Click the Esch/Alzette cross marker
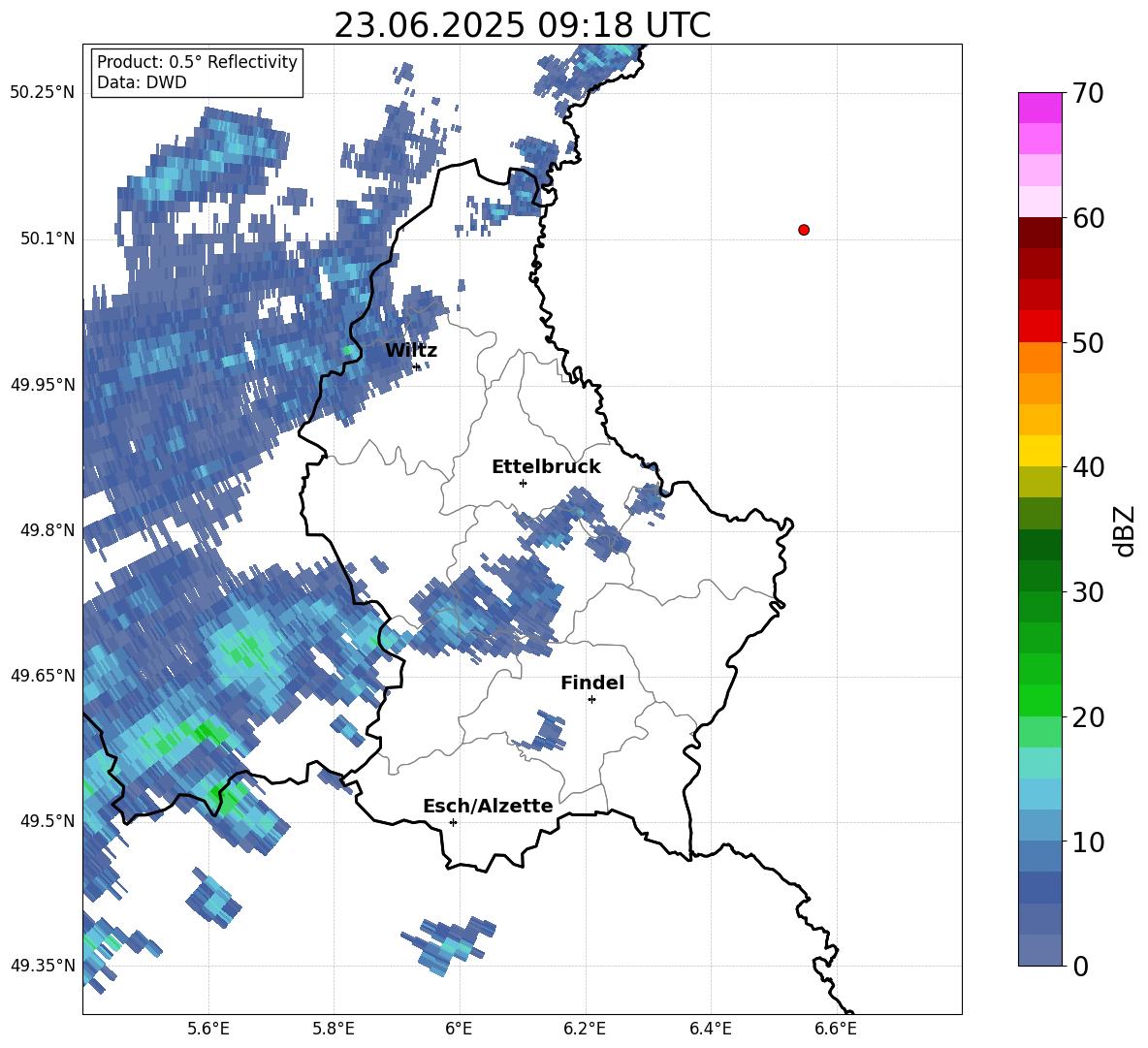Screen dimensions: 1148x1048 click(453, 822)
